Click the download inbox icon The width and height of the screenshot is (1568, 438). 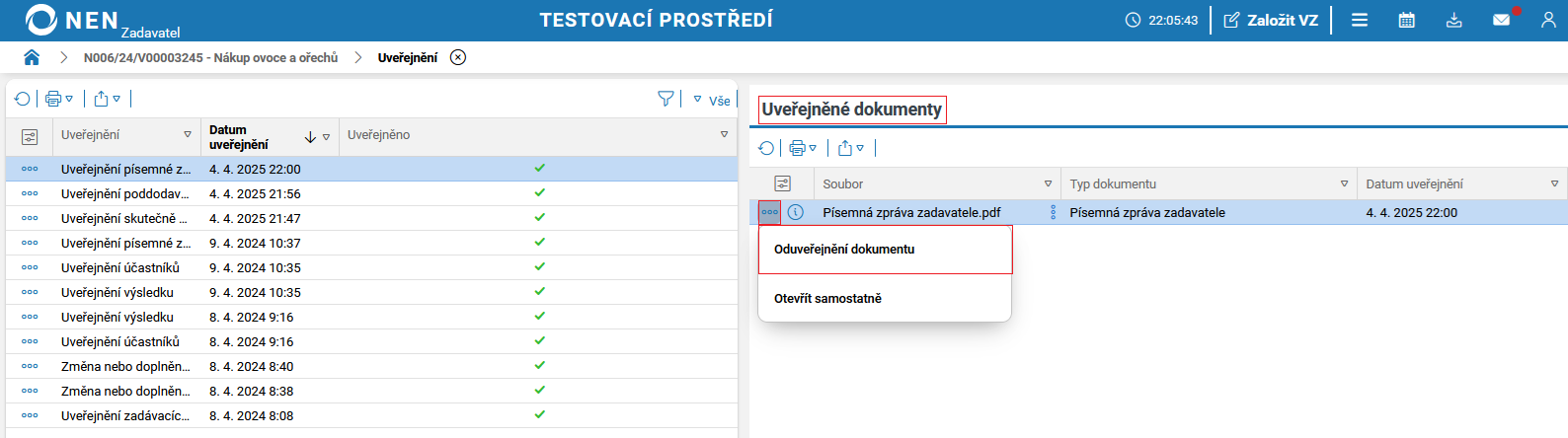click(1453, 20)
